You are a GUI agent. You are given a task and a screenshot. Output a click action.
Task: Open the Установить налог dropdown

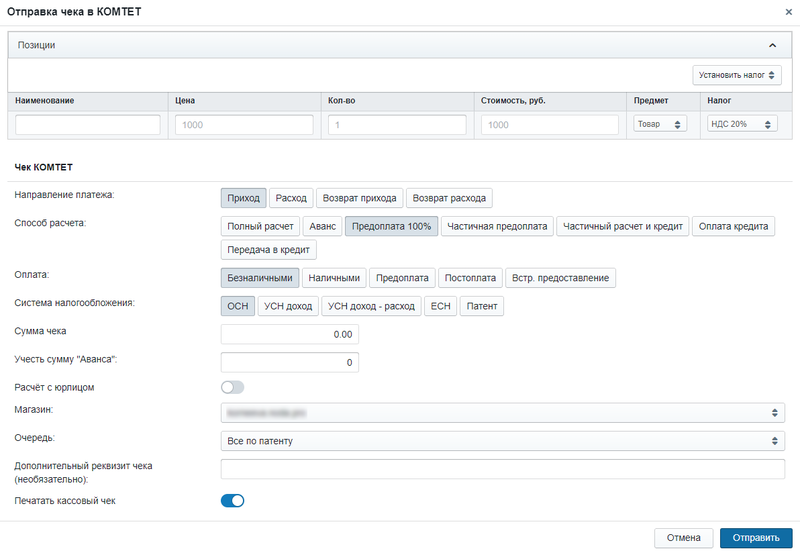tap(737, 75)
